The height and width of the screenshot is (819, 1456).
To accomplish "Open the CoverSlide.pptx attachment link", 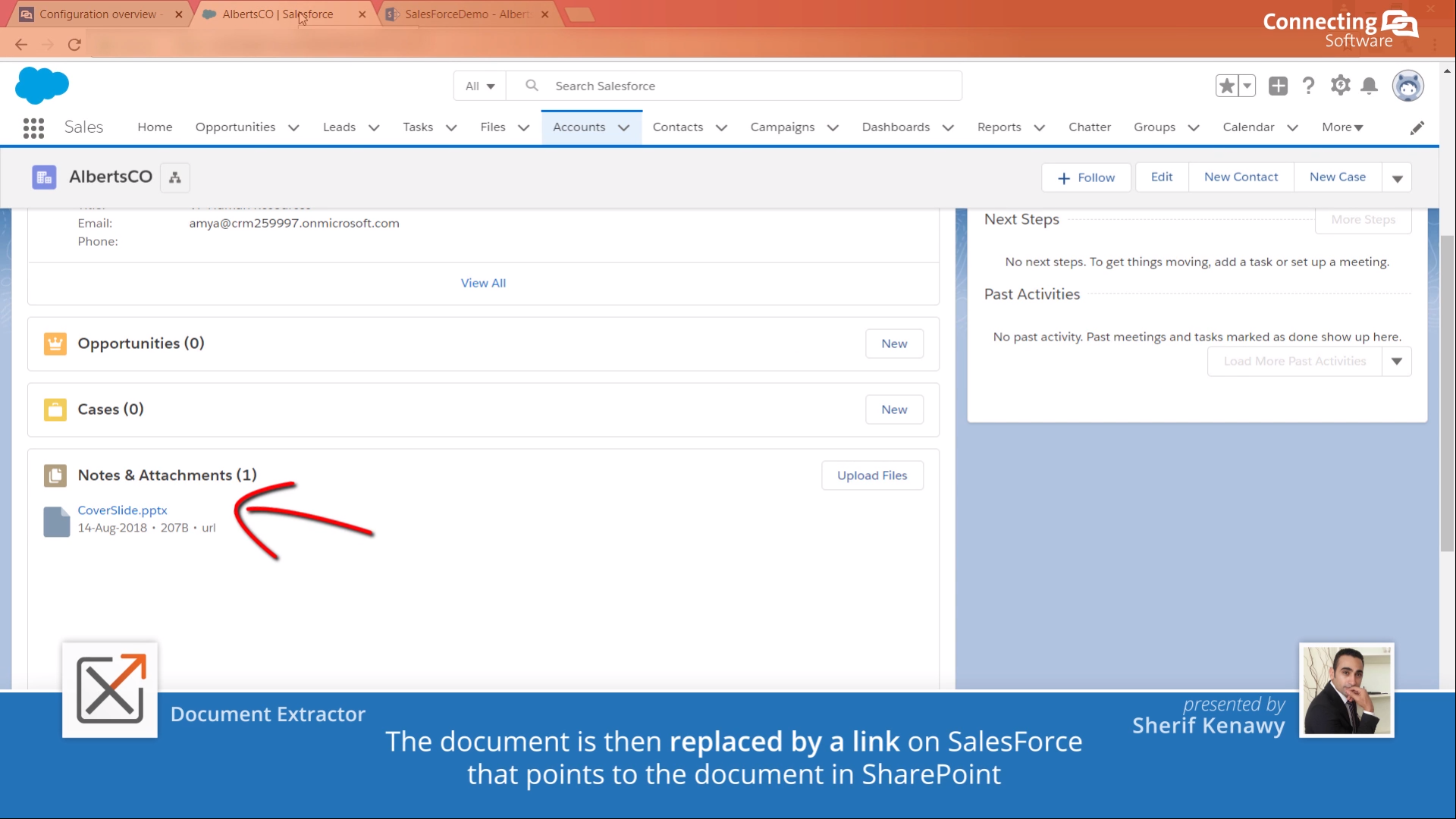I will pyautogui.click(x=122, y=510).
